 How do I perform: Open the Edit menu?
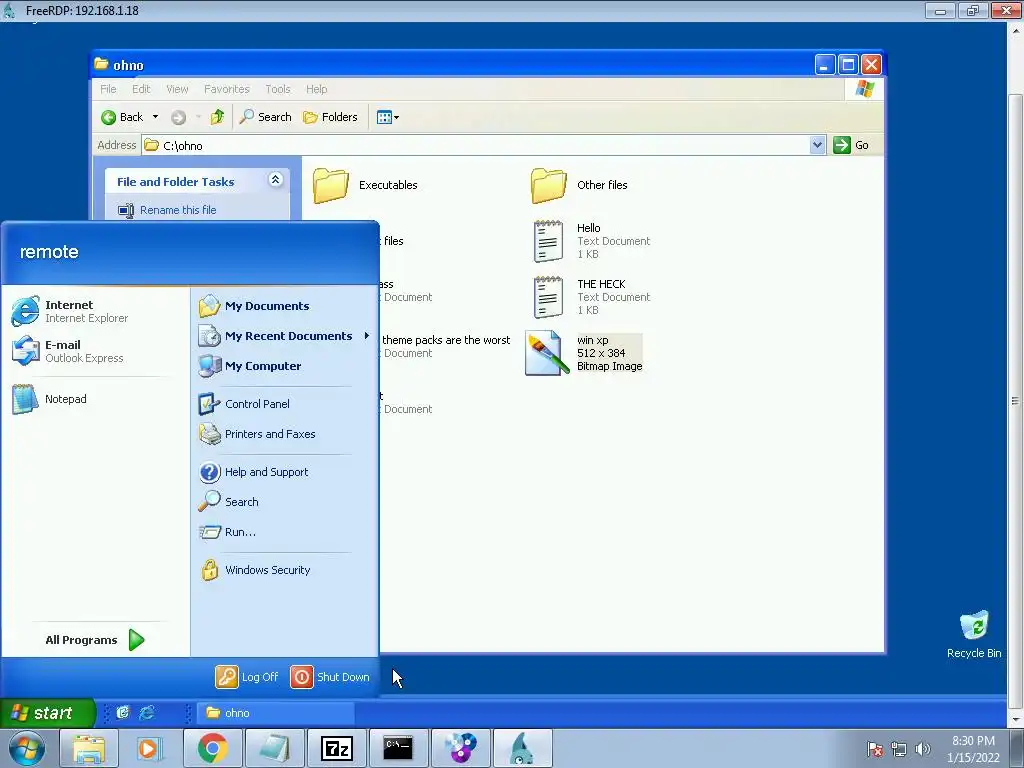[x=141, y=89]
